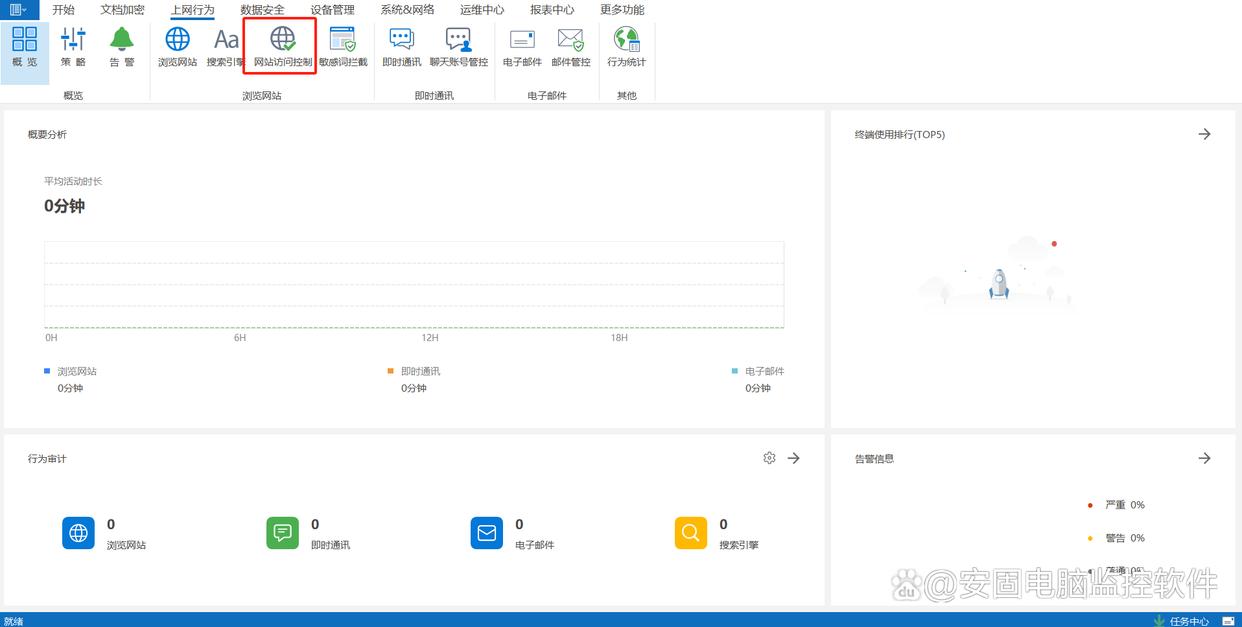Open 行为审计 settings gear
Viewport: 1242px width, 627px height.
click(769, 458)
